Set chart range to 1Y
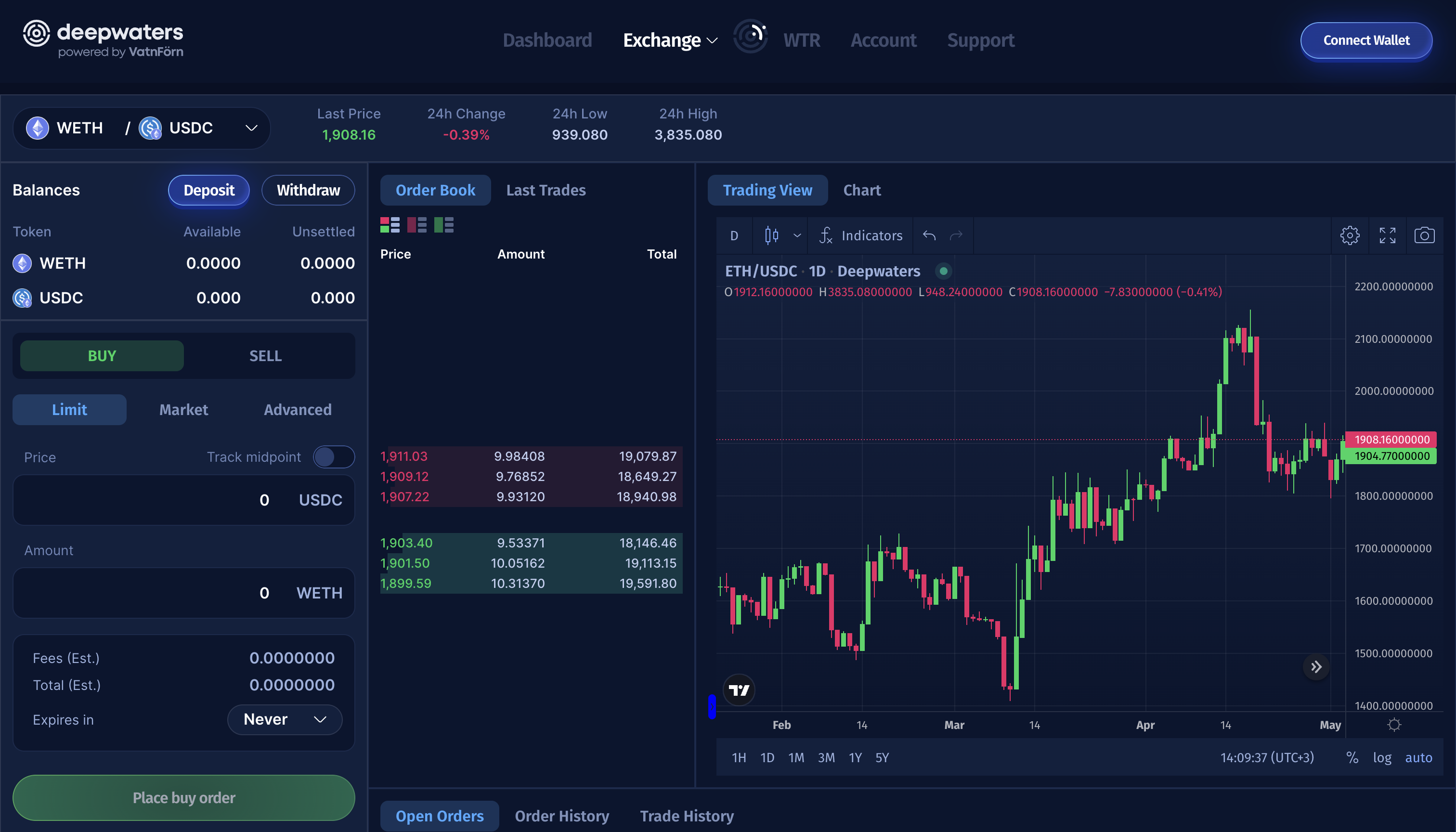 [855, 757]
